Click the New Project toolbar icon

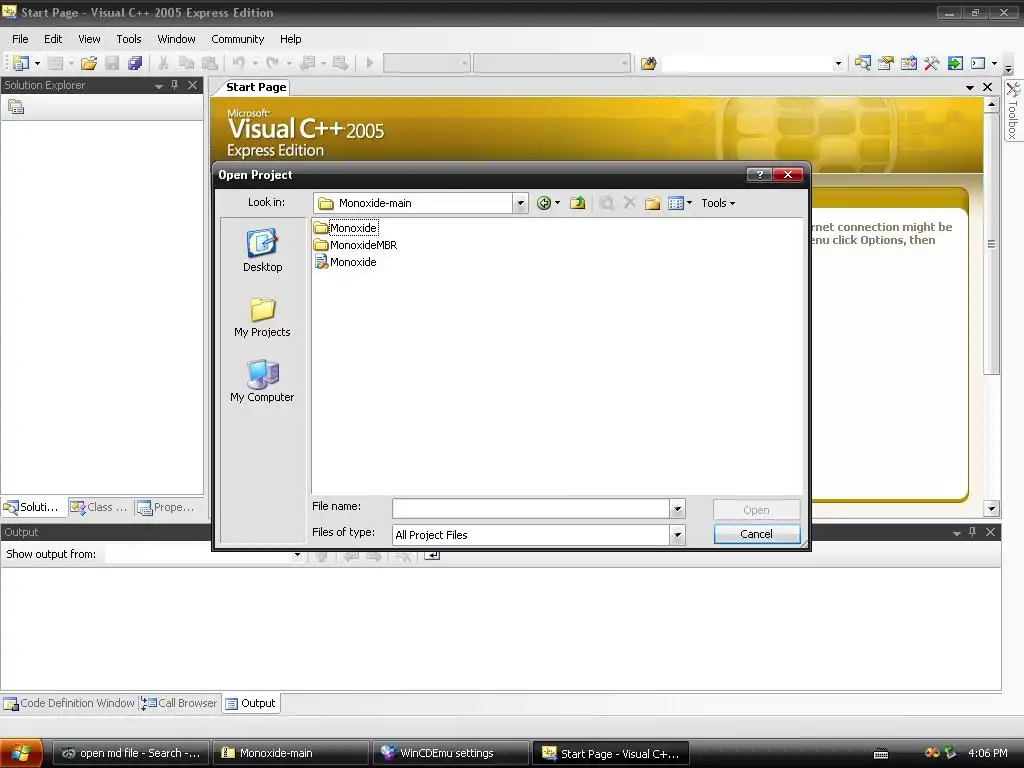[x=20, y=63]
